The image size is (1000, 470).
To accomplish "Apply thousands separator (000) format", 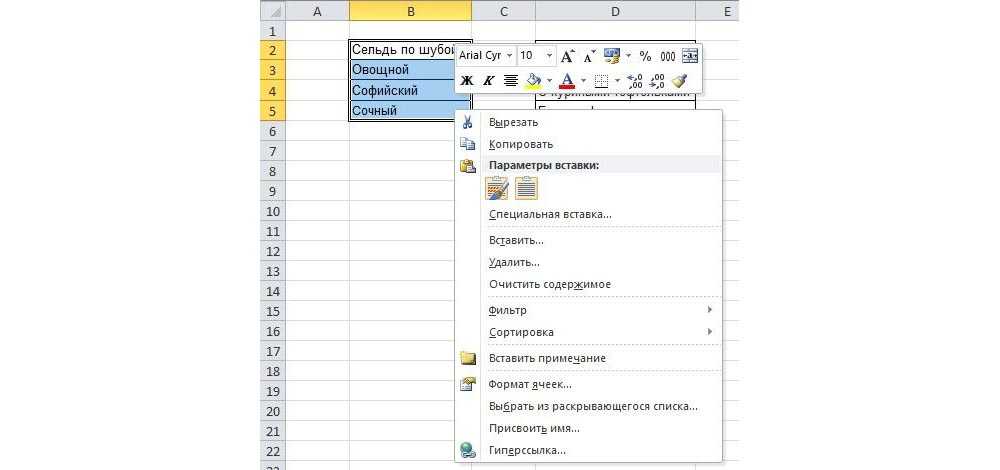I will pyautogui.click(x=667, y=56).
